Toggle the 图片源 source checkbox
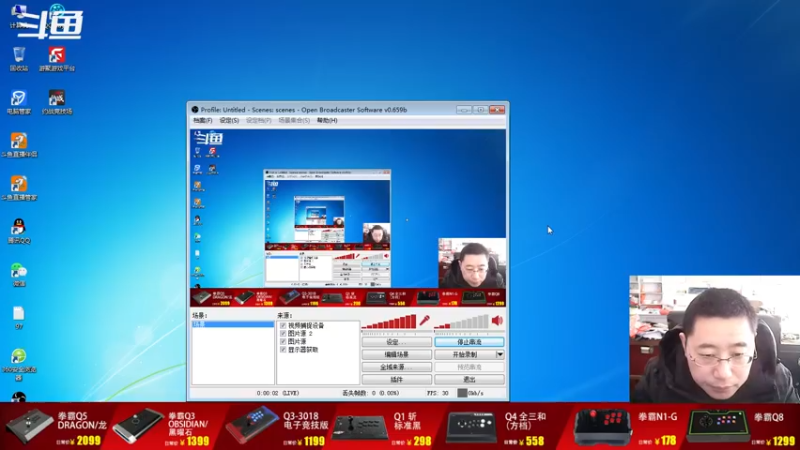The height and width of the screenshot is (450, 800). (283, 341)
